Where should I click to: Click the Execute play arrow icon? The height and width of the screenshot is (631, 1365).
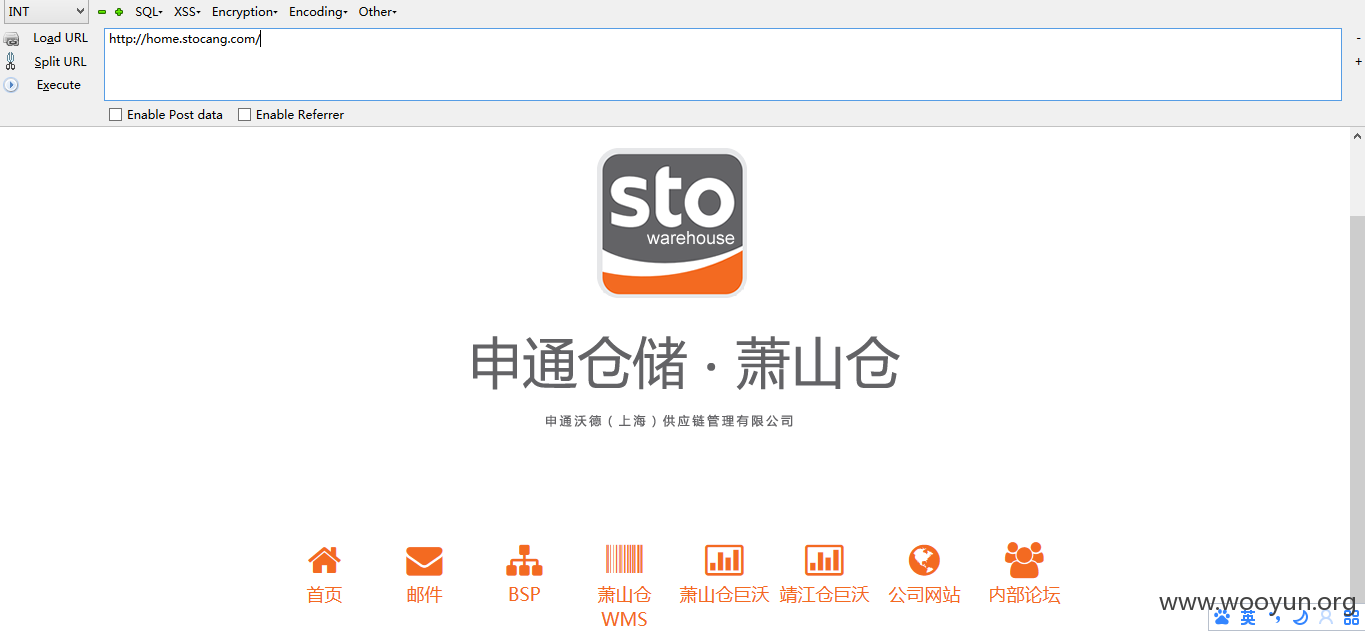pyautogui.click(x=11, y=85)
